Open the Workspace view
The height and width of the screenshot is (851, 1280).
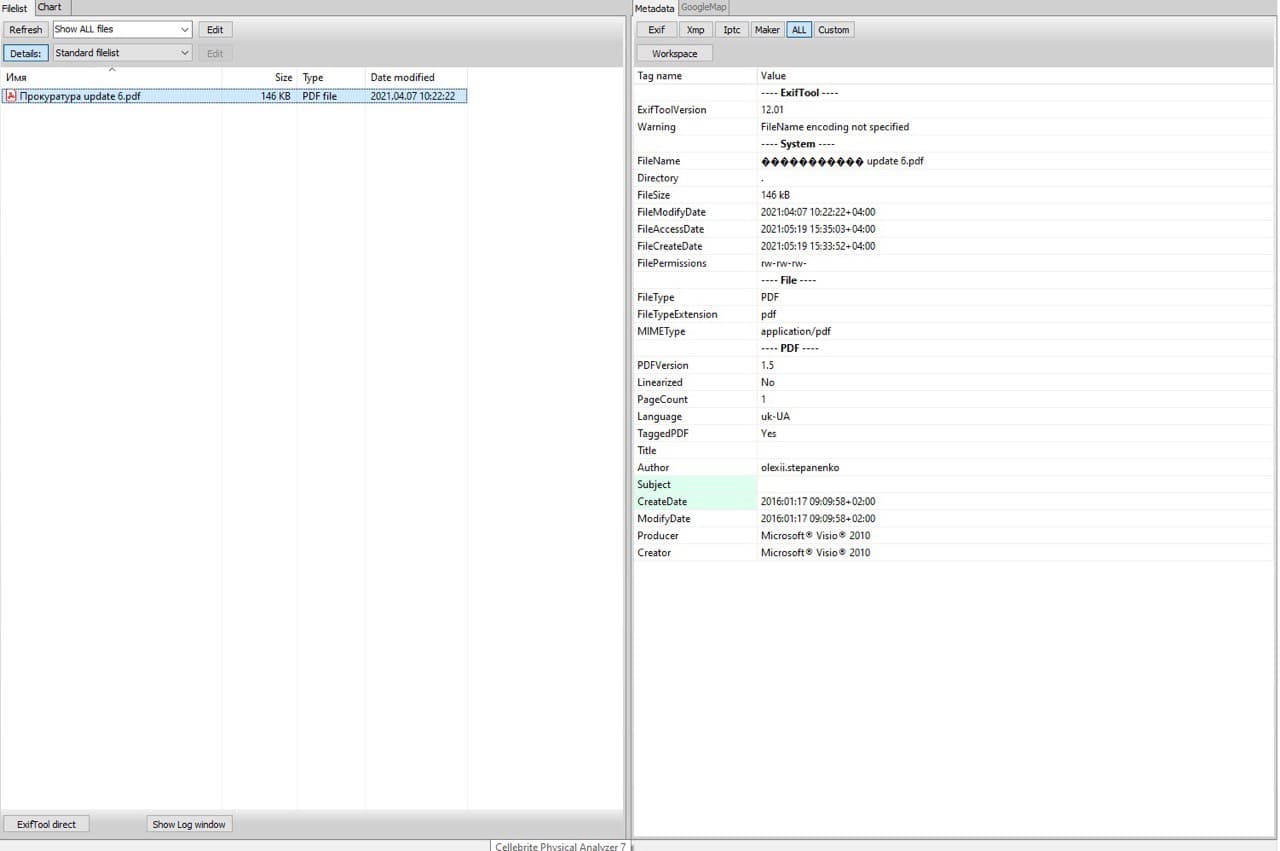click(674, 53)
